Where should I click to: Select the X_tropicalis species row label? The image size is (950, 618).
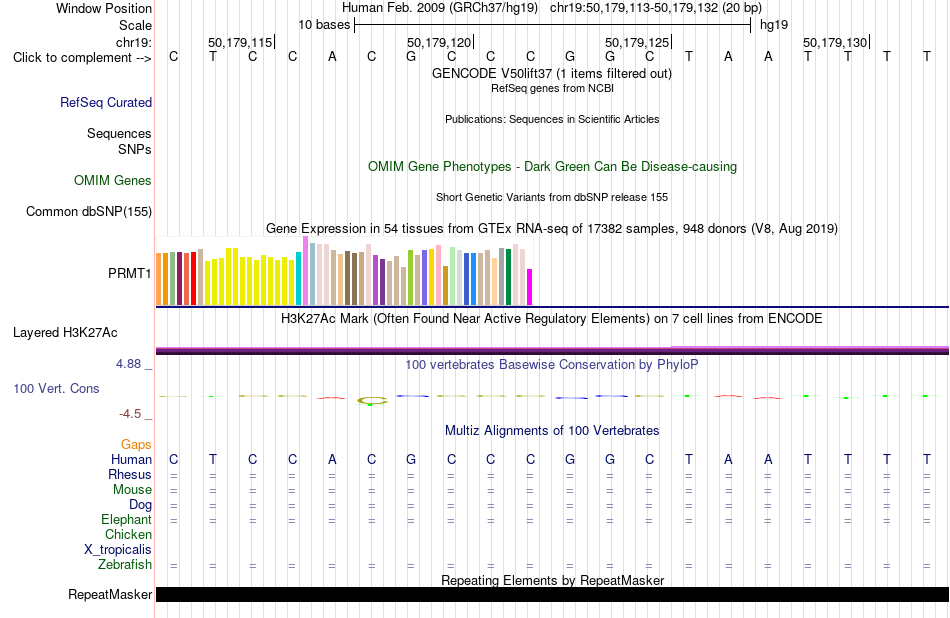click(x=118, y=550)
